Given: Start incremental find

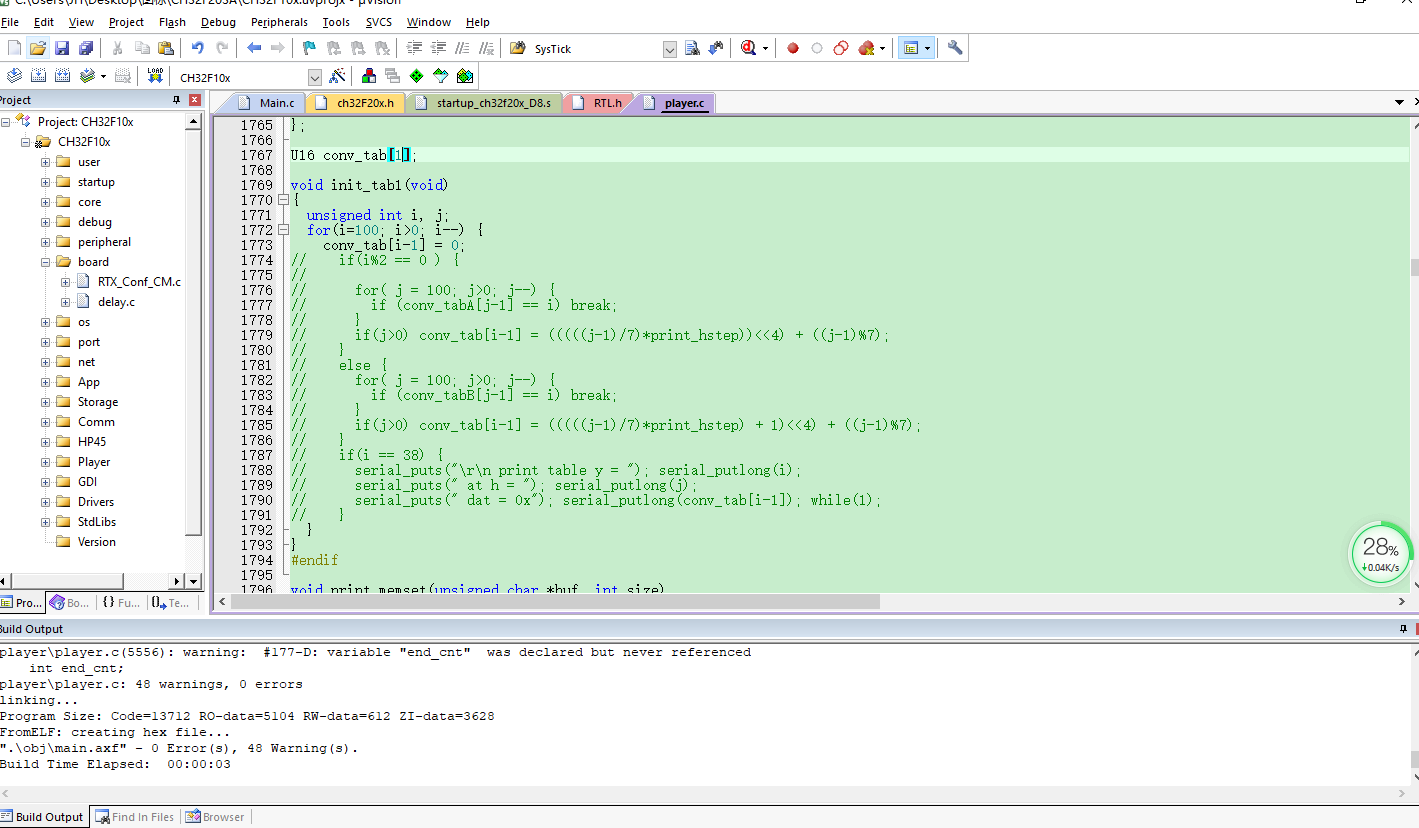Looking at the screenshot, I should (x=716, y=48).
